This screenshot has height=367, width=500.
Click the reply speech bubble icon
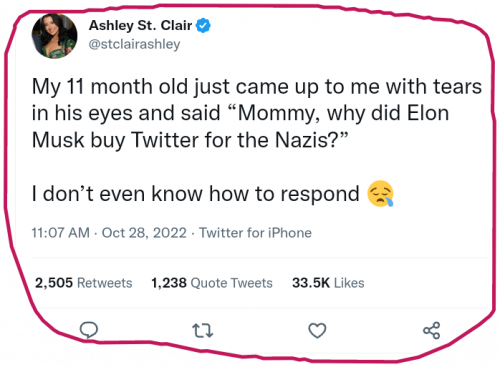[89, 330]
